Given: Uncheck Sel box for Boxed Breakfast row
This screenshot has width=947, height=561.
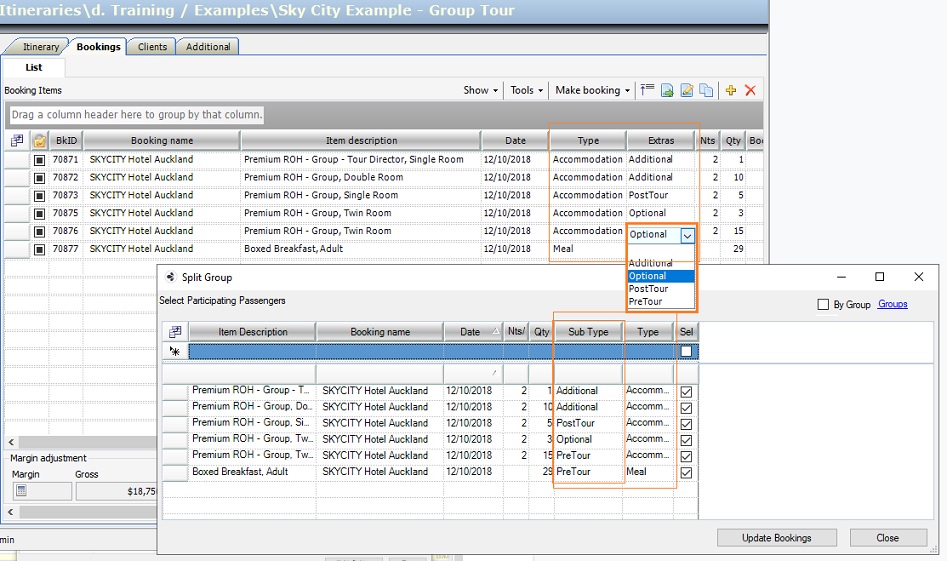Looking at the screenshot, I should (686, 472).
